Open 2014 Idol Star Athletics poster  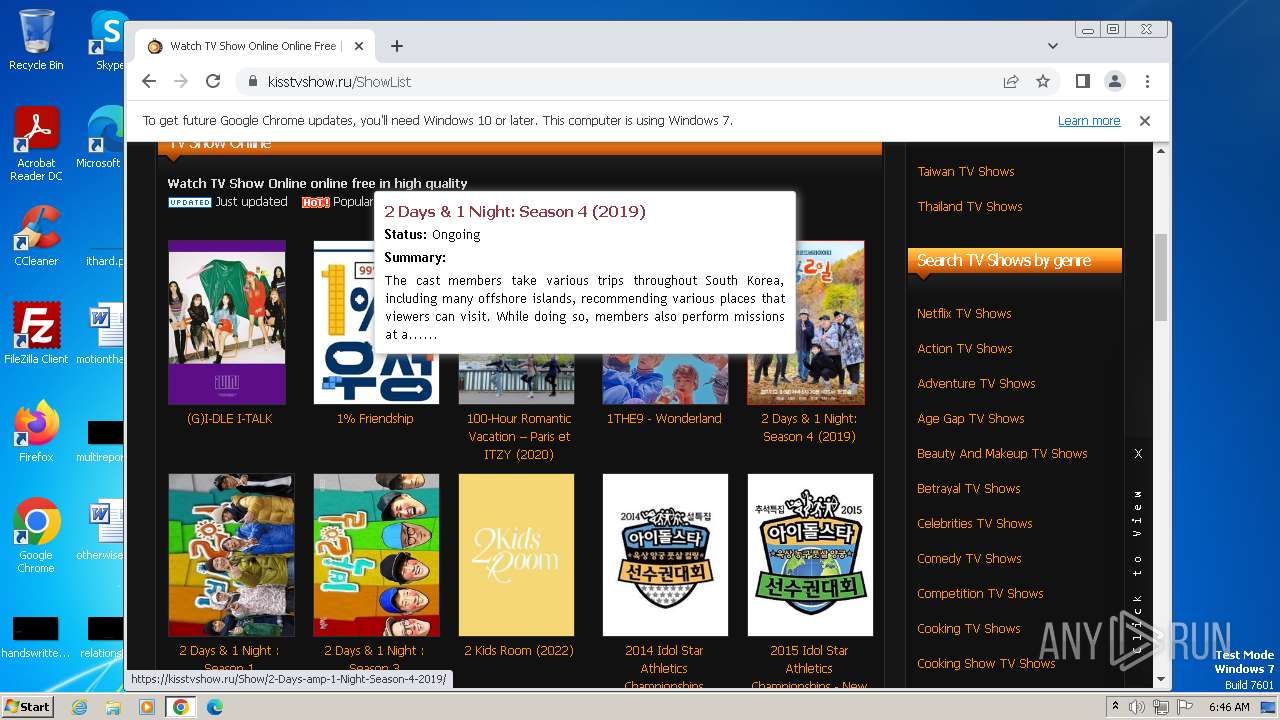tap(665, 555)
